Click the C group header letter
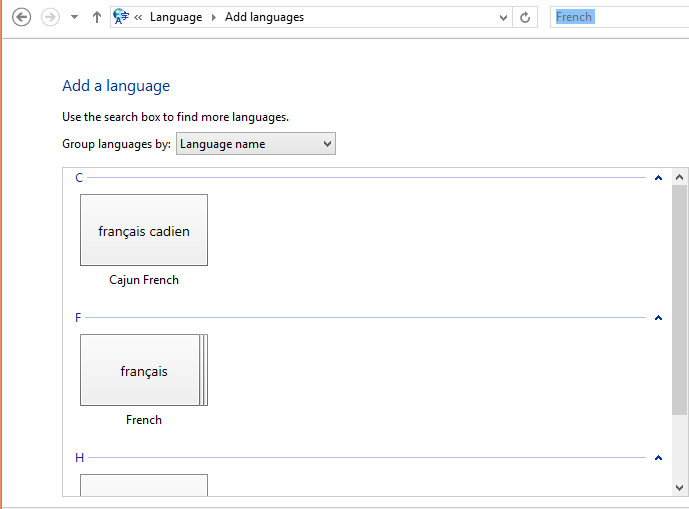 (x=79, y=178)
